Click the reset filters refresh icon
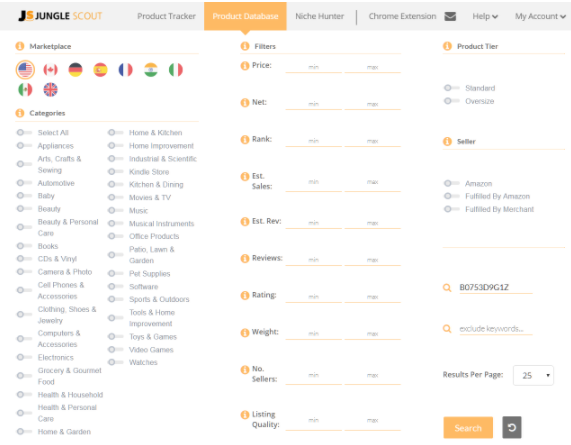This screenshot has height=445, width=571. coord(512,428)
